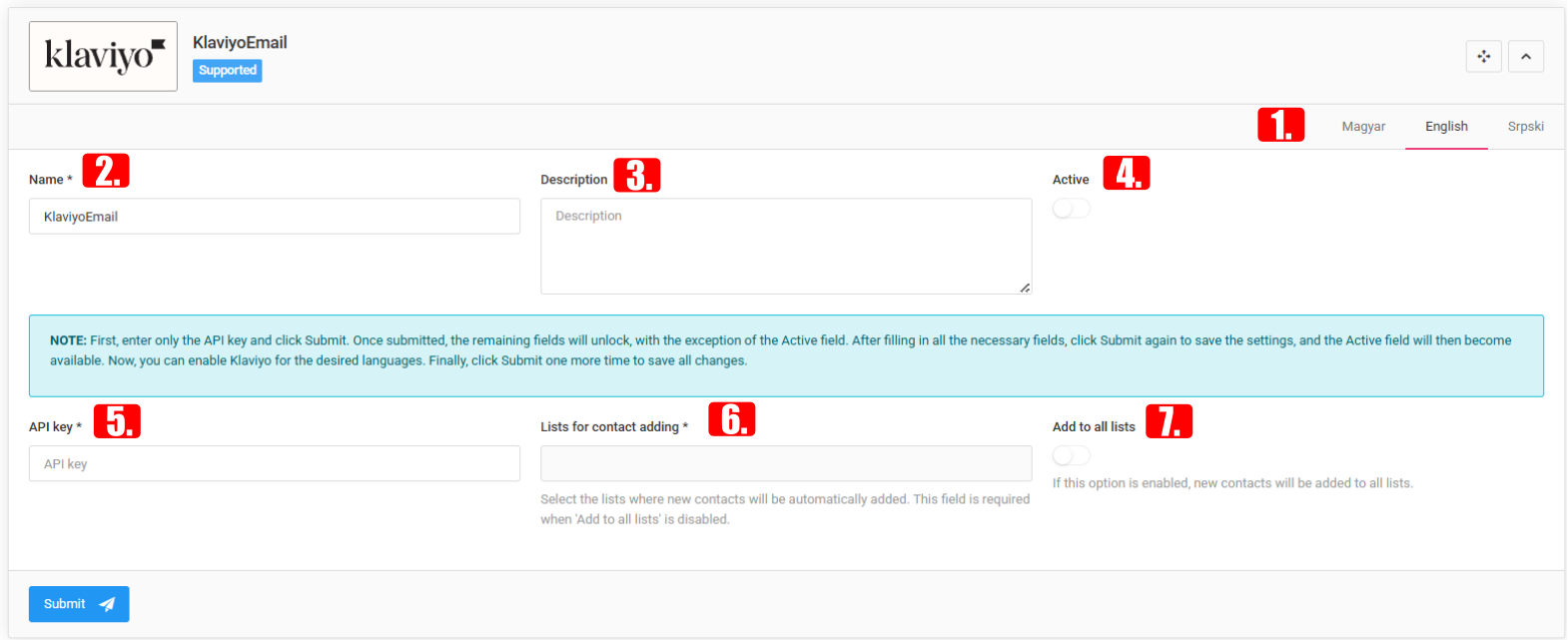Click the KlaviyoEmail title text

(240, 42)
